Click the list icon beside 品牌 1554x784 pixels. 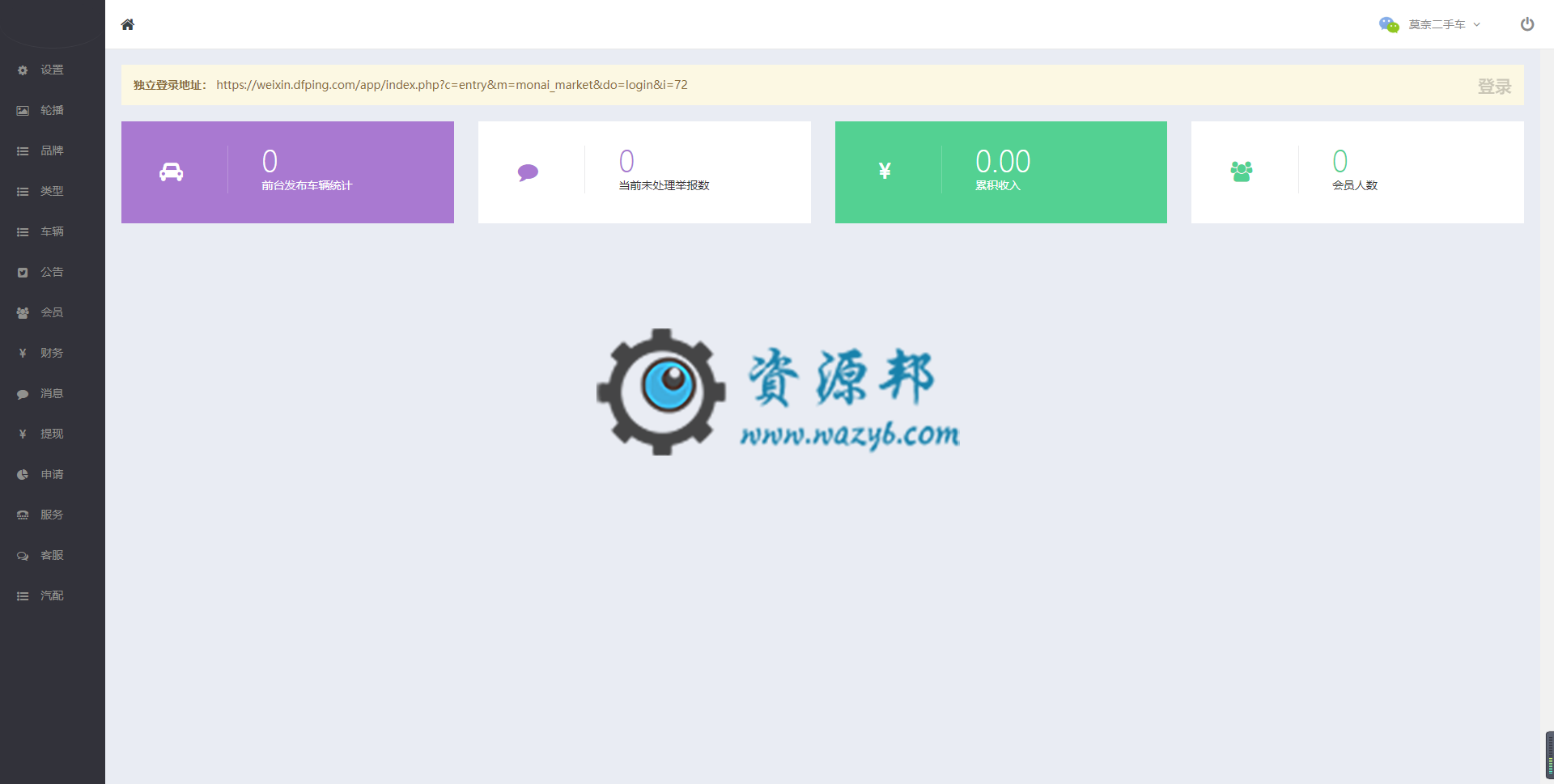pyautogui.click(x=23, y=151)
